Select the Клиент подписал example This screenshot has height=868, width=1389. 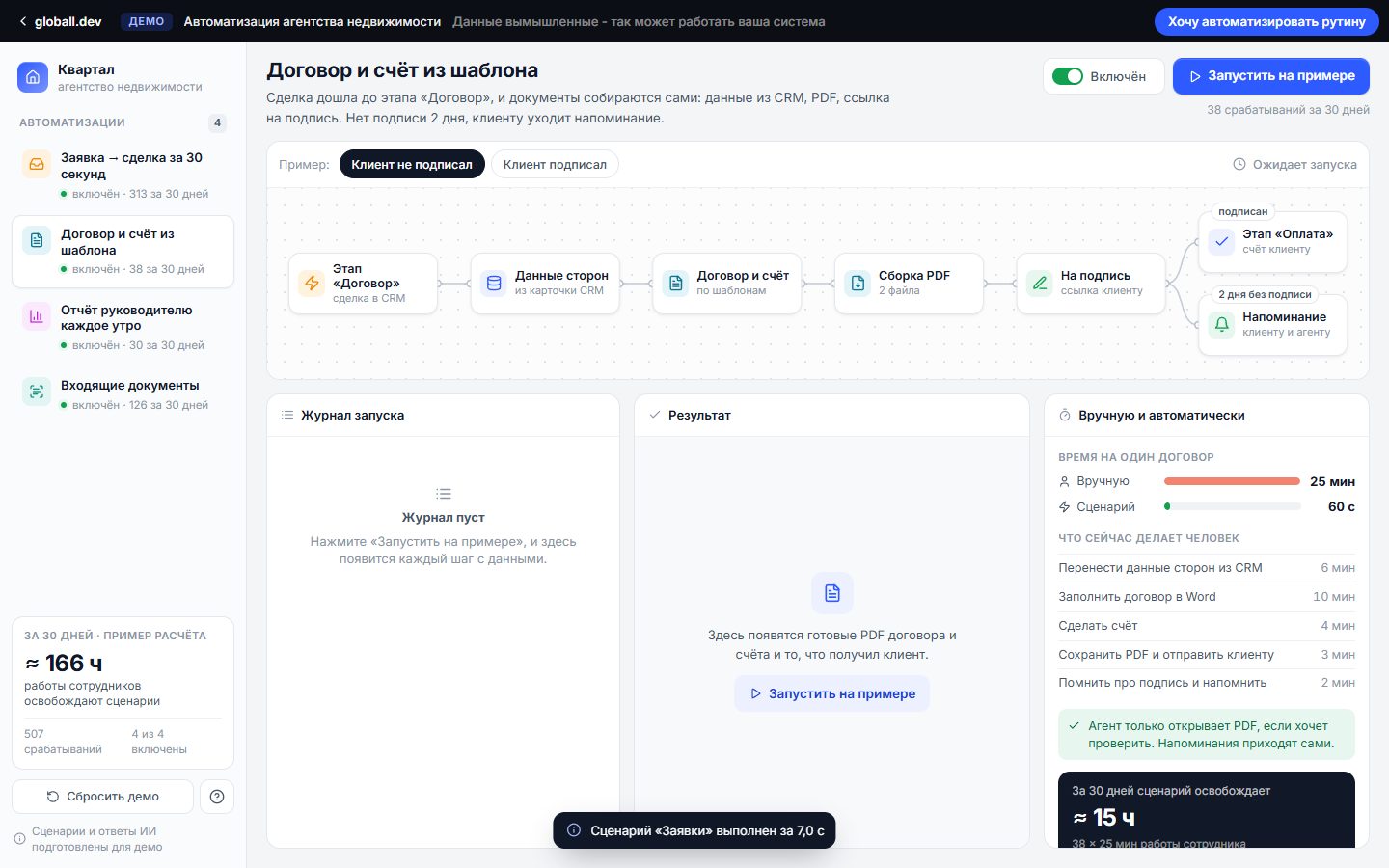pyautogui.click(x=555, y=164)
